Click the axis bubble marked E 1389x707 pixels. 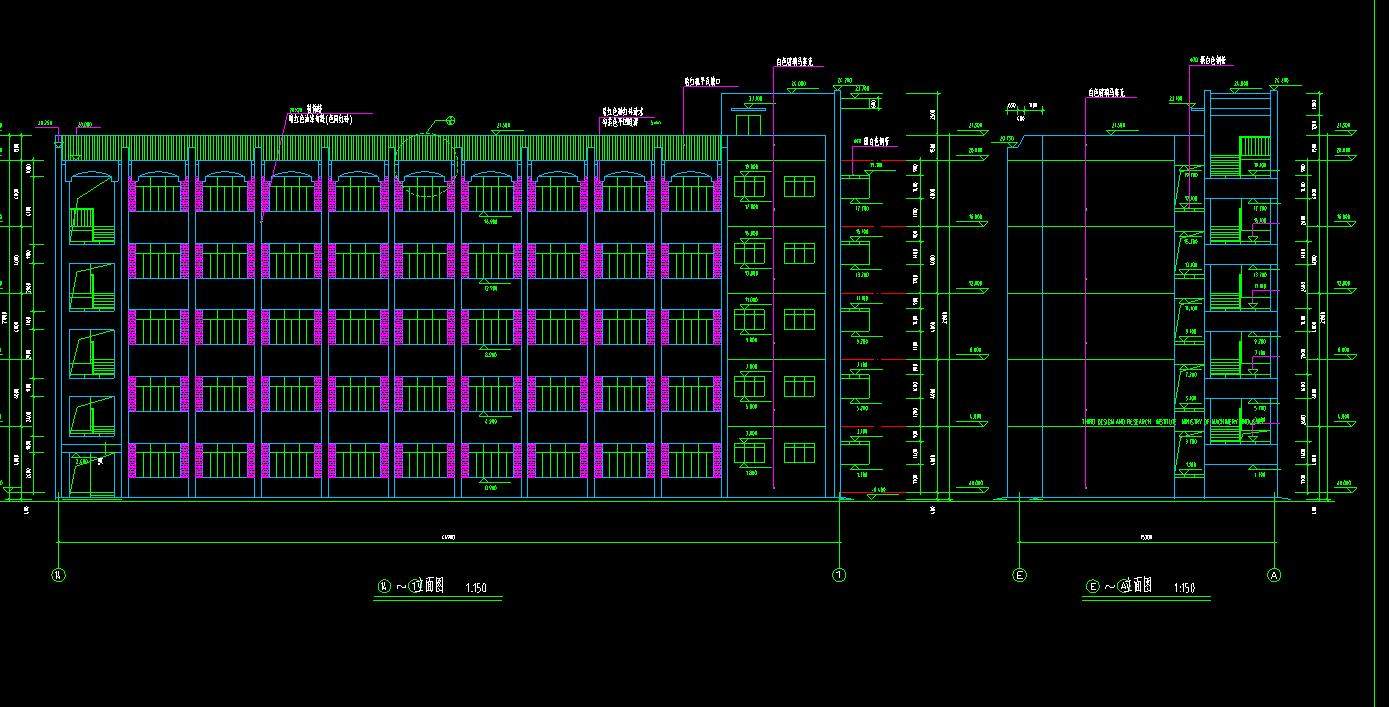click(x=1020, y=575)
